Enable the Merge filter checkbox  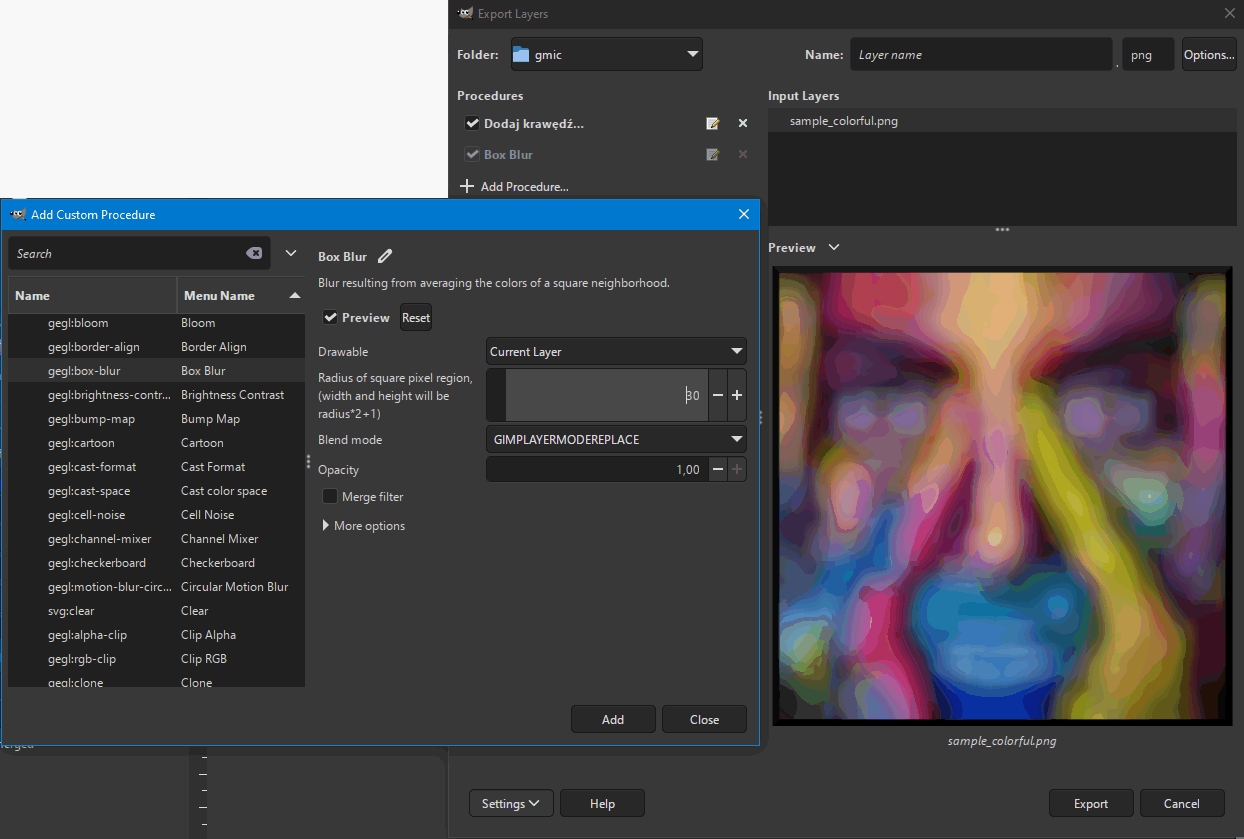(330, 496)
